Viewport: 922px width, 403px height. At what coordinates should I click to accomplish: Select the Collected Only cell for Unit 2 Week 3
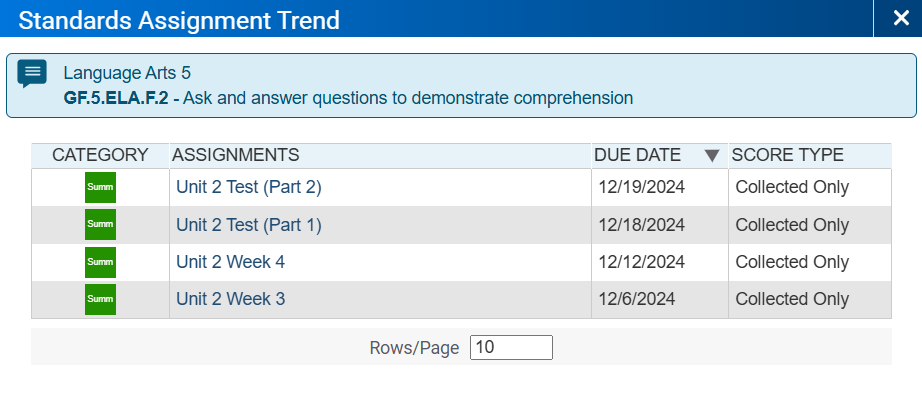point(810,299)
